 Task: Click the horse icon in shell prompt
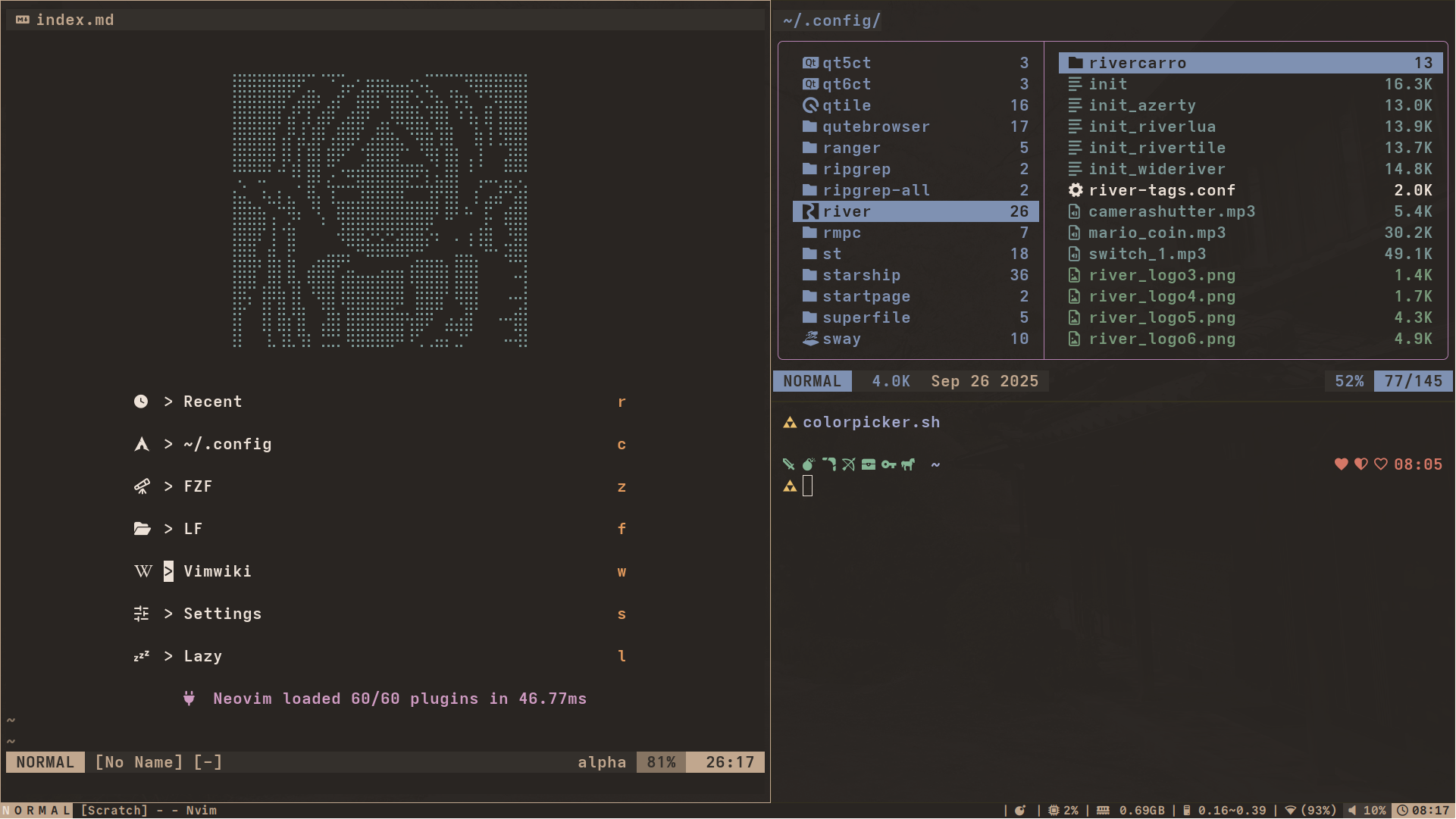click(x=908, y=464)
